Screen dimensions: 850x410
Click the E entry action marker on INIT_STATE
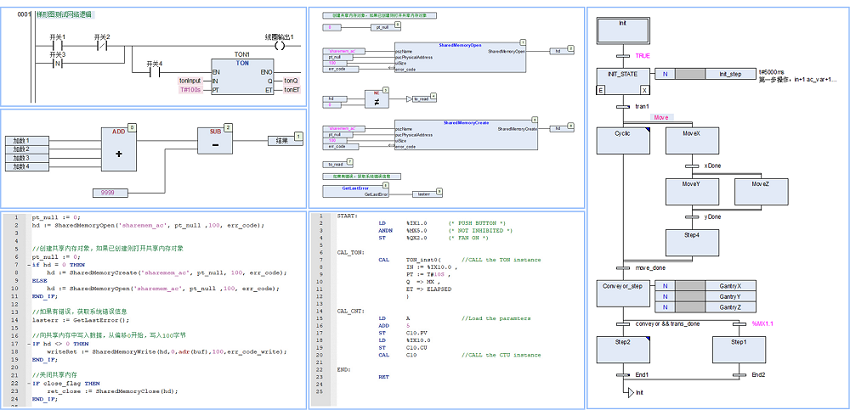(601, 90)
